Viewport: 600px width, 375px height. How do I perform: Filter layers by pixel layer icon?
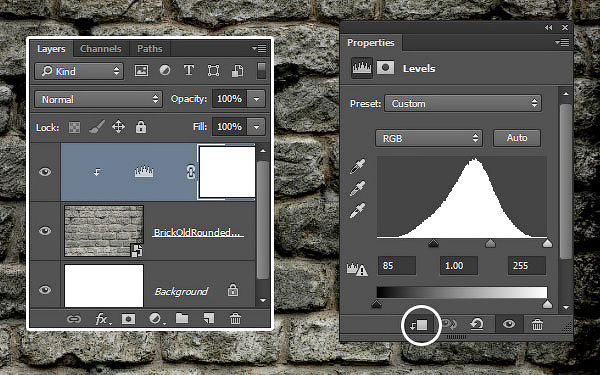click(x=141, y=71)
